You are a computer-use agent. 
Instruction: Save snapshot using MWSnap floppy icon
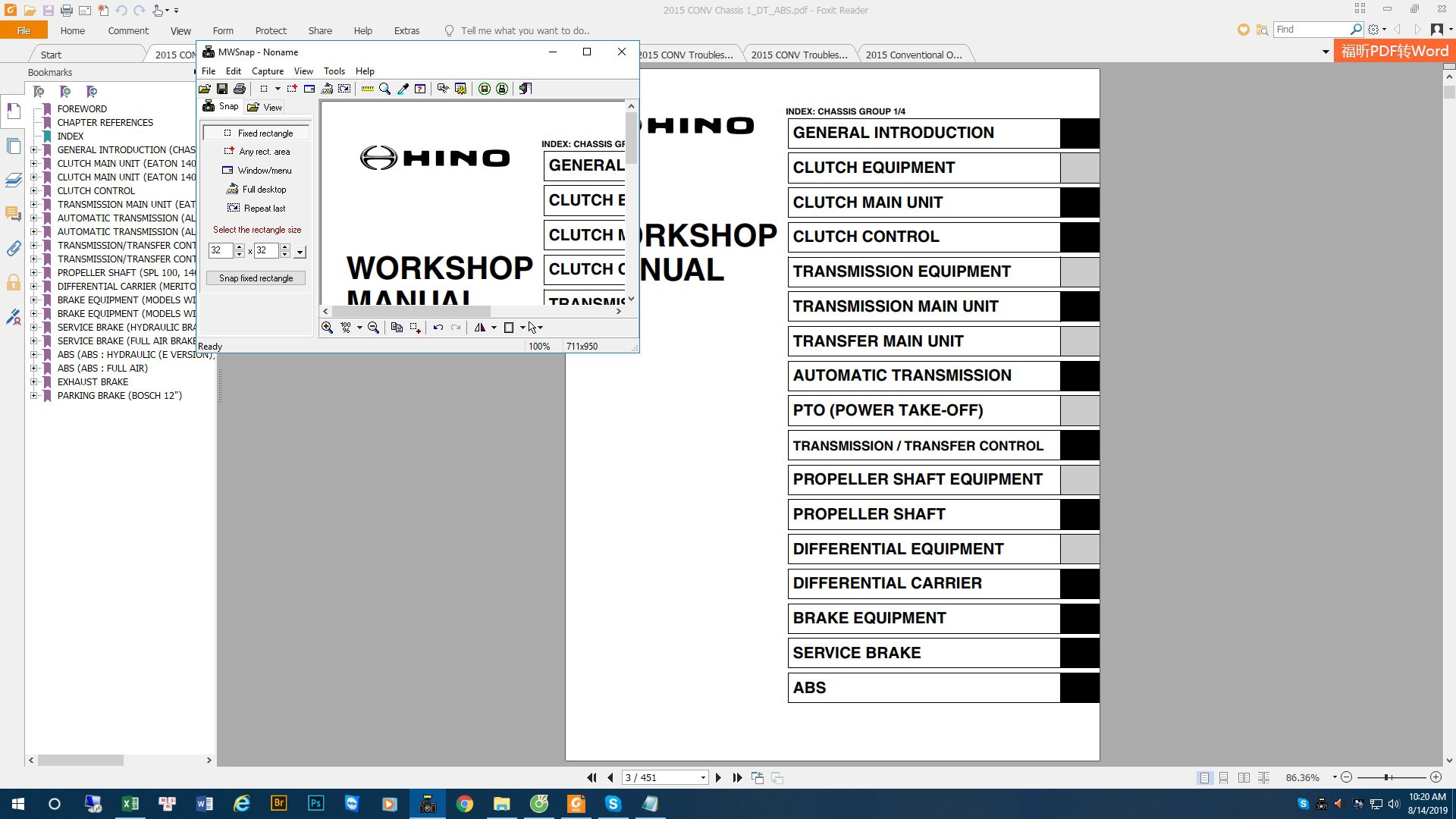click(222, 89)
